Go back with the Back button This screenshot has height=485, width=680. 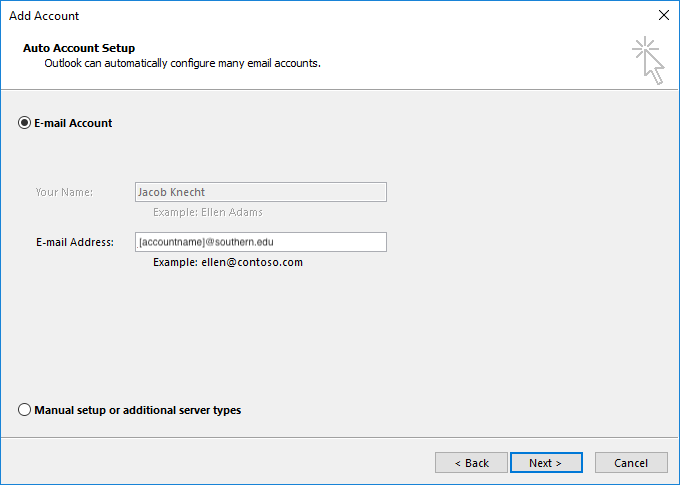pos(471,463)
